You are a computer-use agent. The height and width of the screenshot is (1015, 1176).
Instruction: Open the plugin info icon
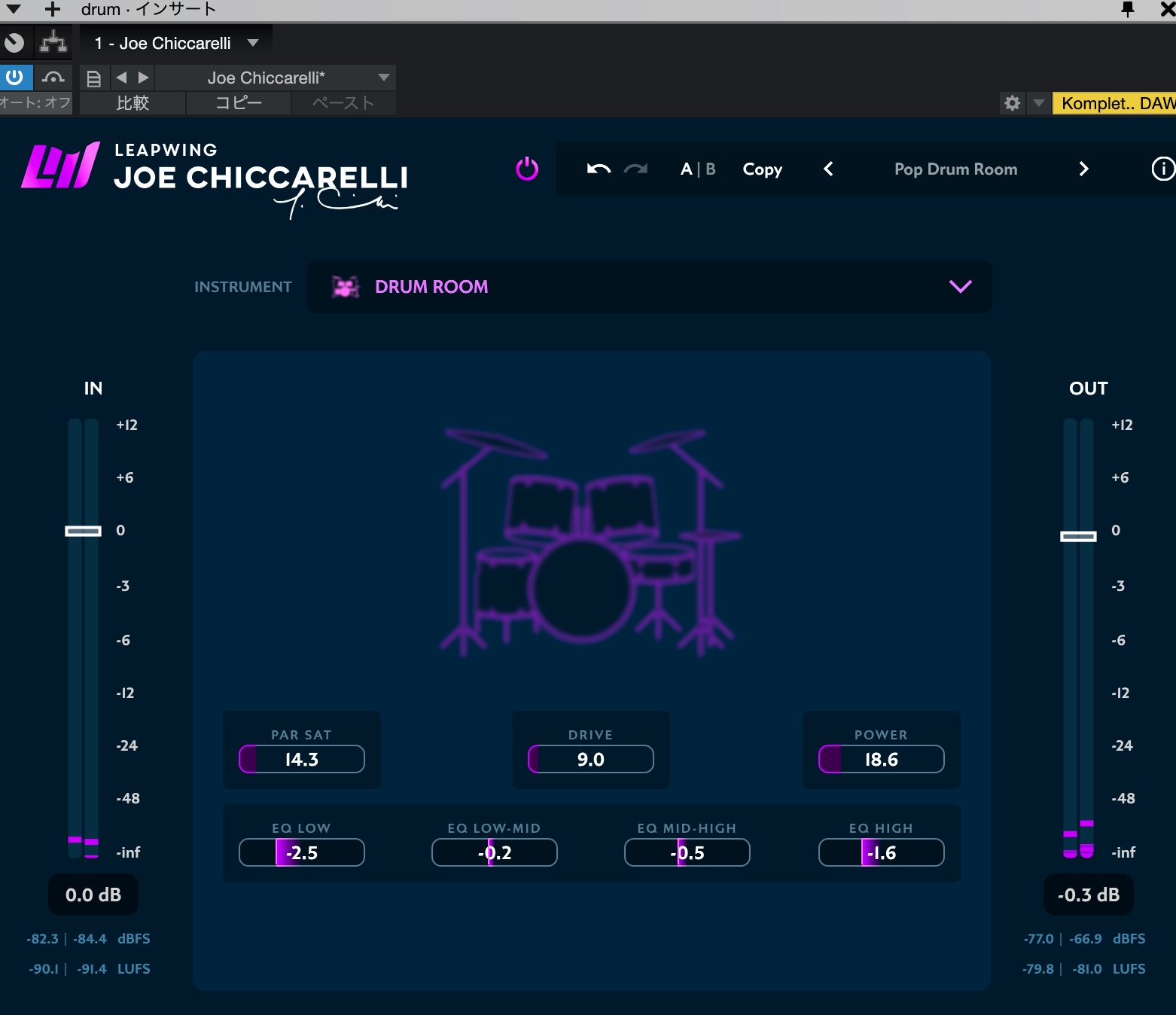1162,169
